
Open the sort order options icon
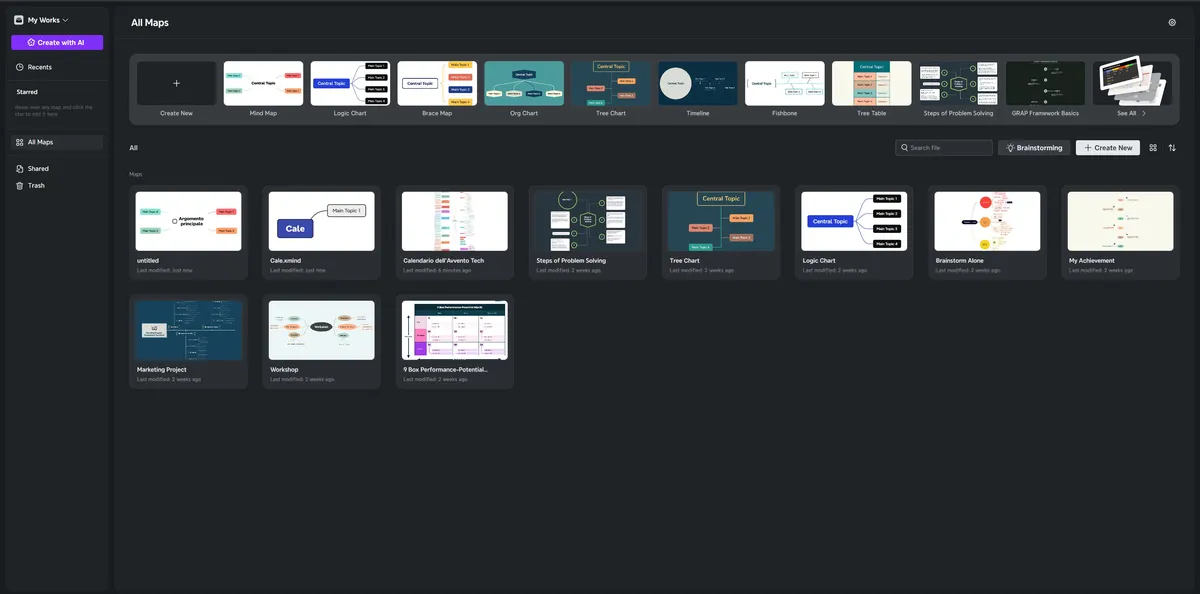[x=1172, y=148]
